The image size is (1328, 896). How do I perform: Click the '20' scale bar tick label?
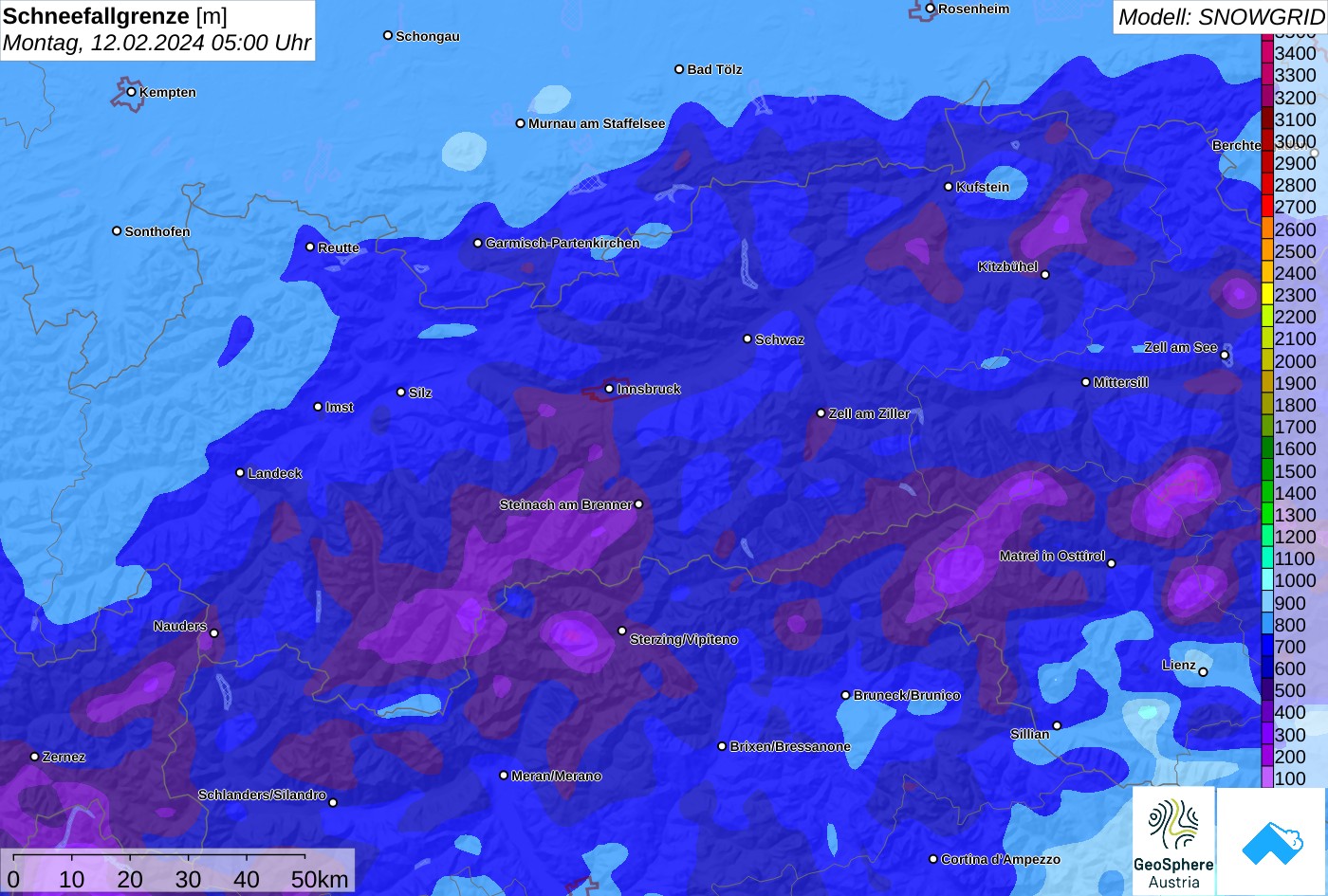click(130, 879)
